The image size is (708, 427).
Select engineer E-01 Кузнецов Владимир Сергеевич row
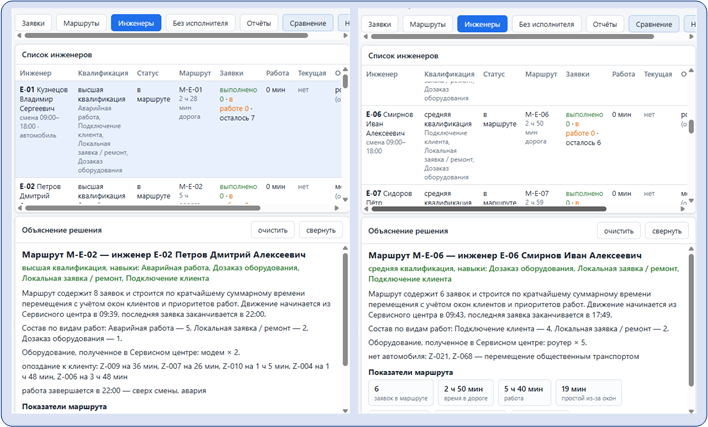point(178,130)
